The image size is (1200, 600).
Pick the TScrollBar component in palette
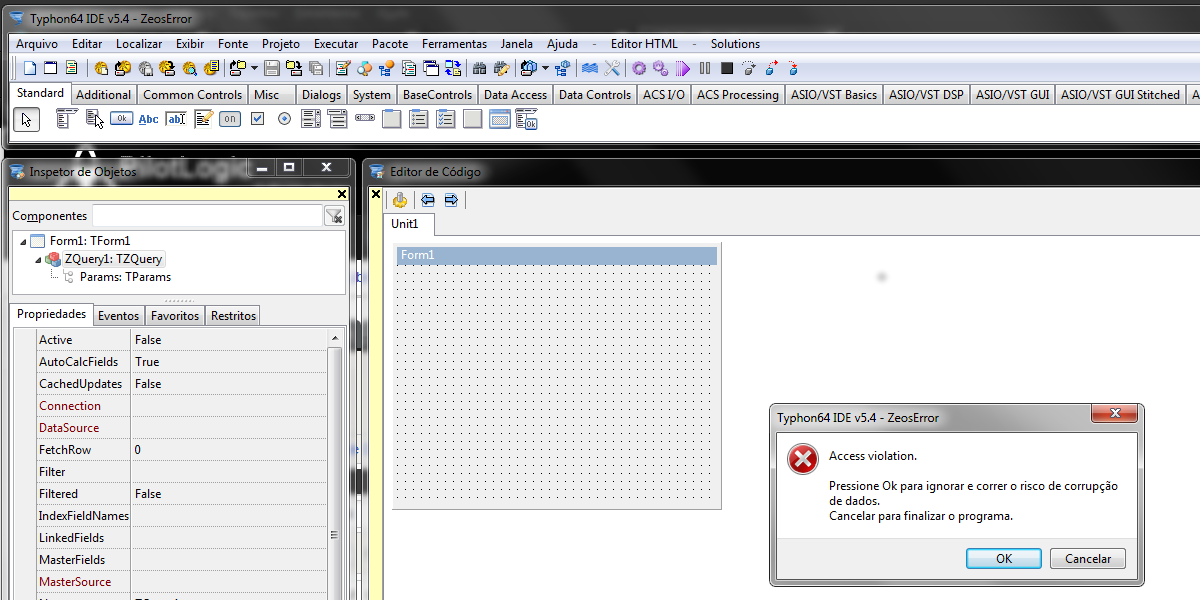[365, 119]
